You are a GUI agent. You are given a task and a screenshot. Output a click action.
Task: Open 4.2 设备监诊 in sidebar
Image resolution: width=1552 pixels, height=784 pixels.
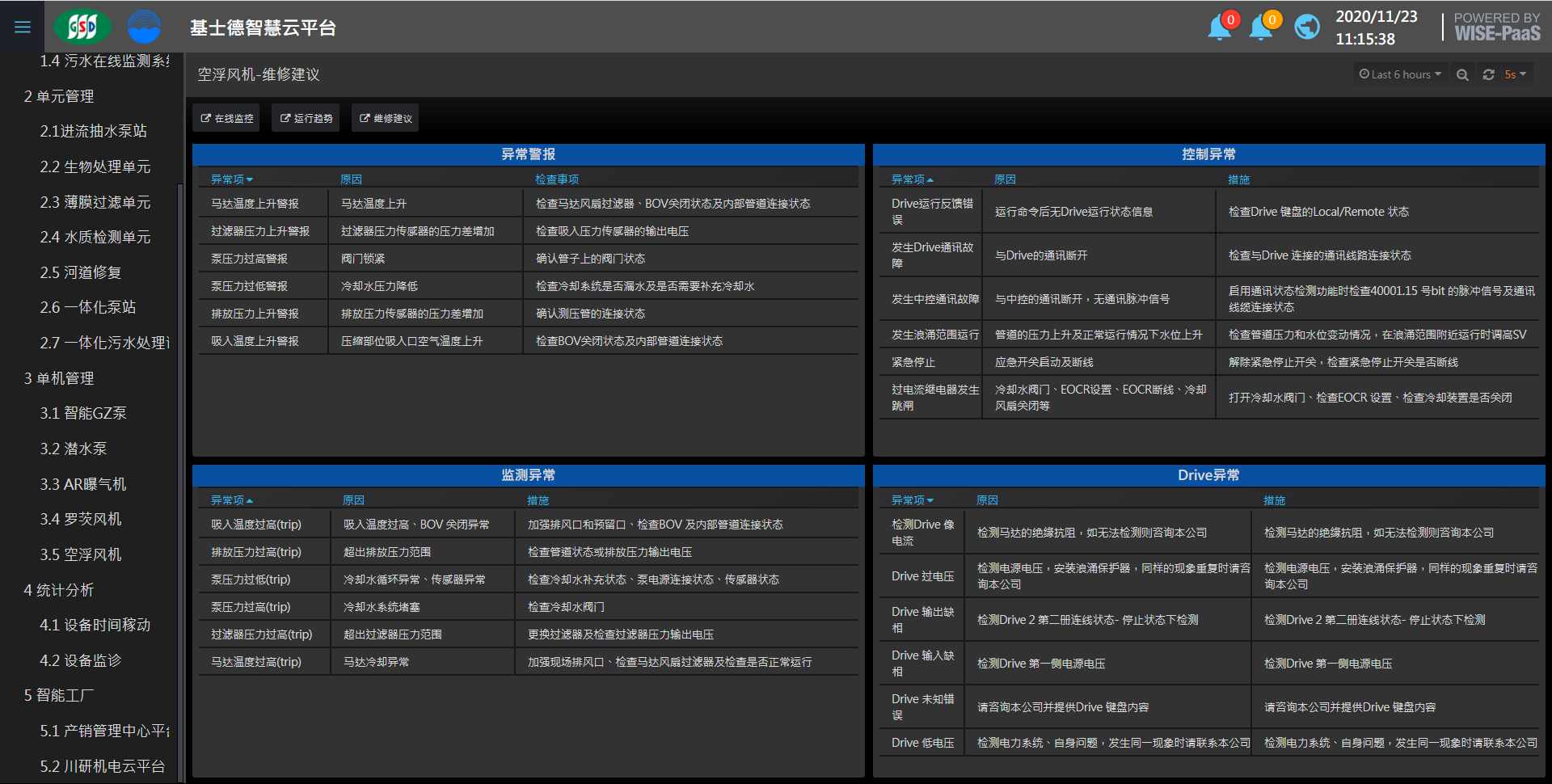tap(81, 660)
